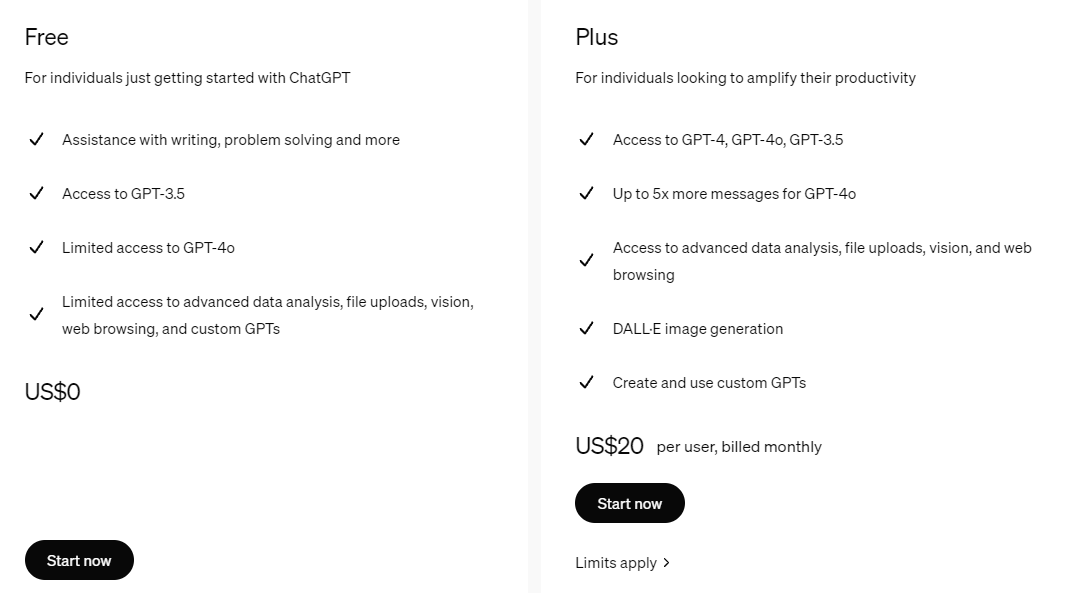The width and height of the screenshot is (1069, 593).
Task: Click the US$20 price text
Action: click(x=609, y=446)
